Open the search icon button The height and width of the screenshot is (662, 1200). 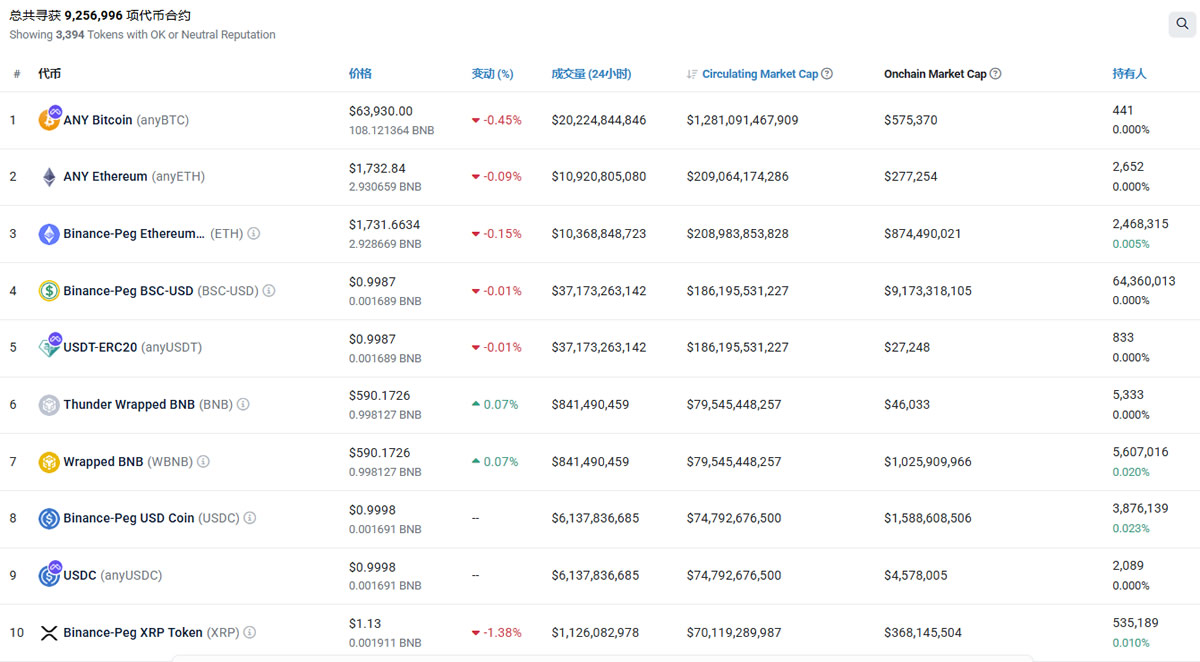point(1181,25)
